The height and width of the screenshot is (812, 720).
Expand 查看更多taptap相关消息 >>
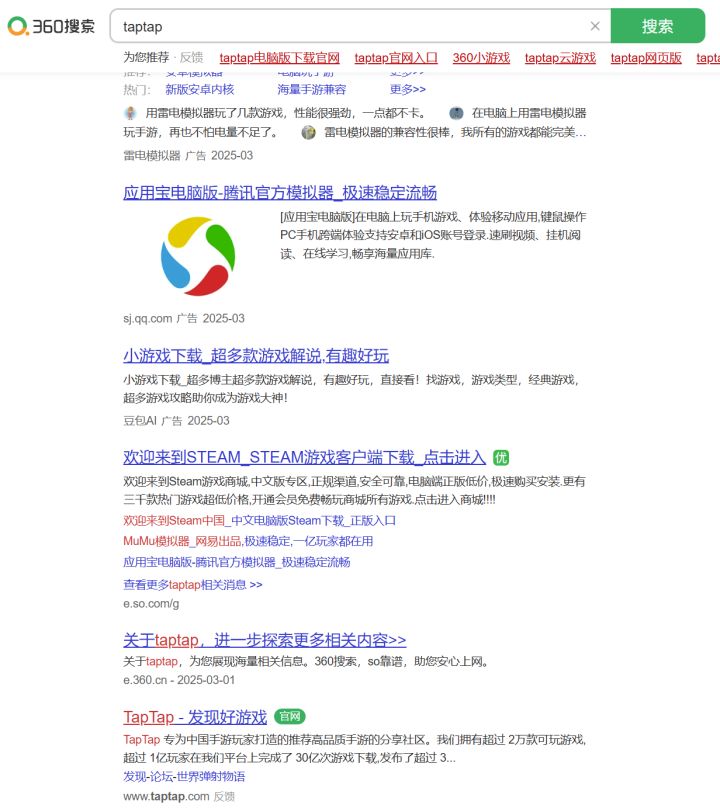pos(193,585)
